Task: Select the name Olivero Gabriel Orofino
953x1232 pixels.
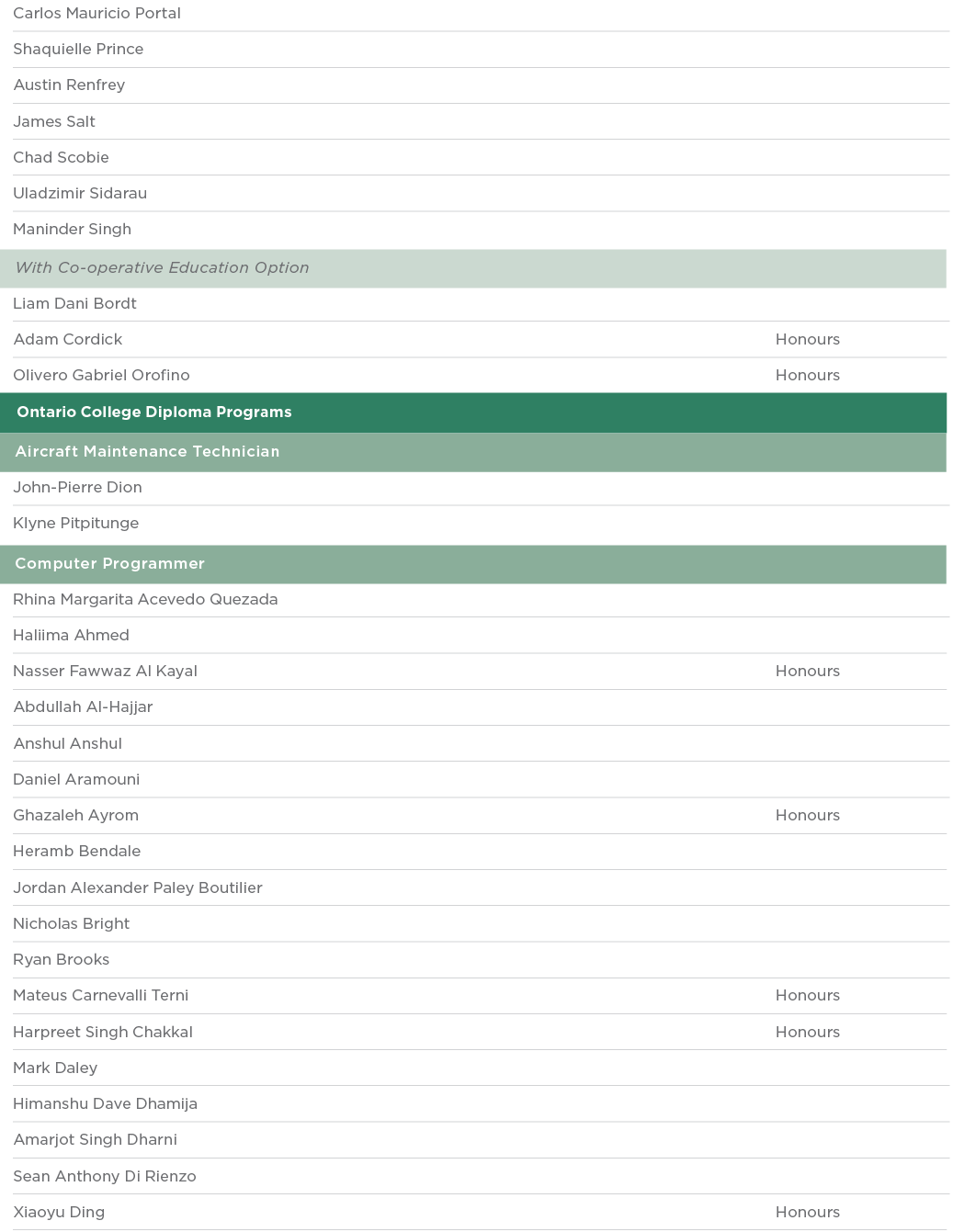Action: (101, 376)
